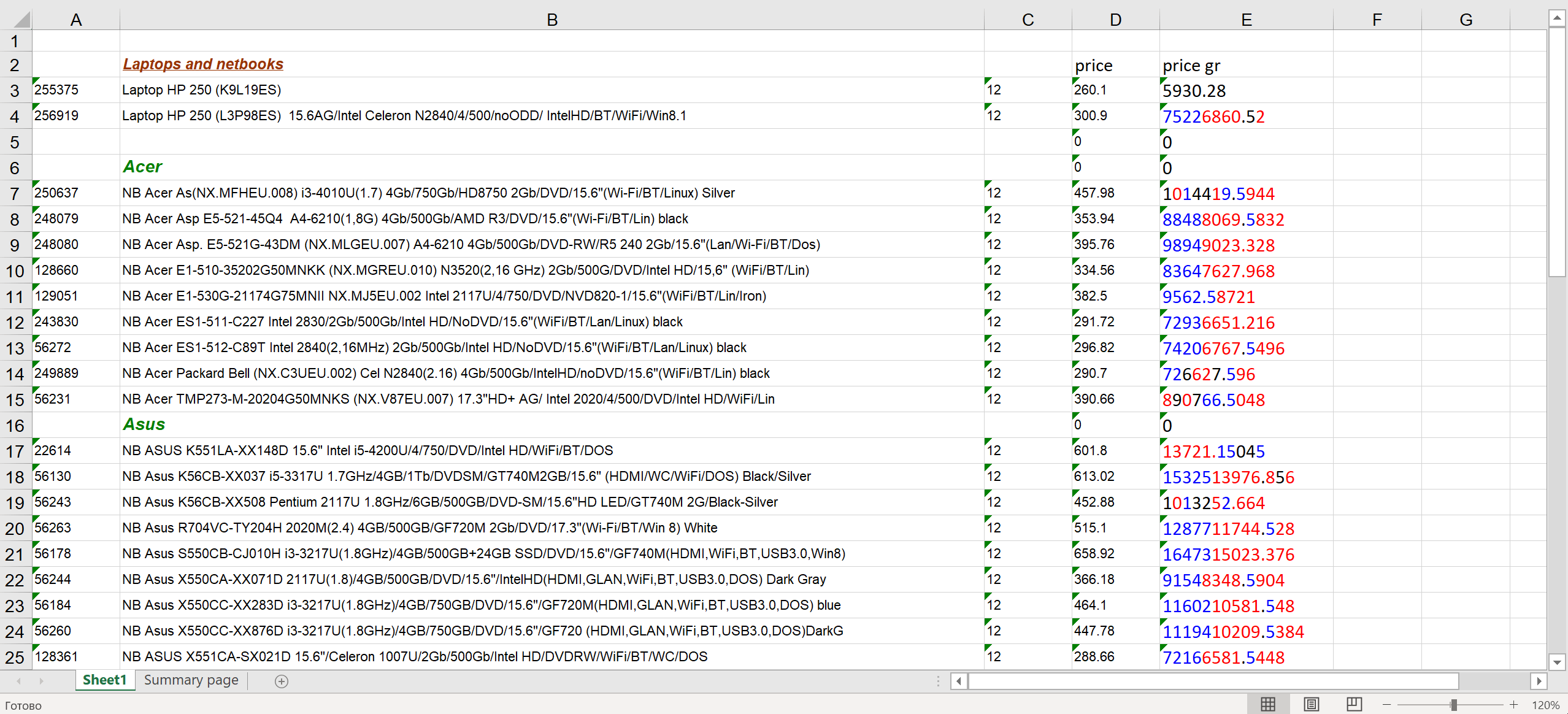Click the zoom in plus icon
1568x714 pixels.
pyautogui.click(x=1513, y=705)
